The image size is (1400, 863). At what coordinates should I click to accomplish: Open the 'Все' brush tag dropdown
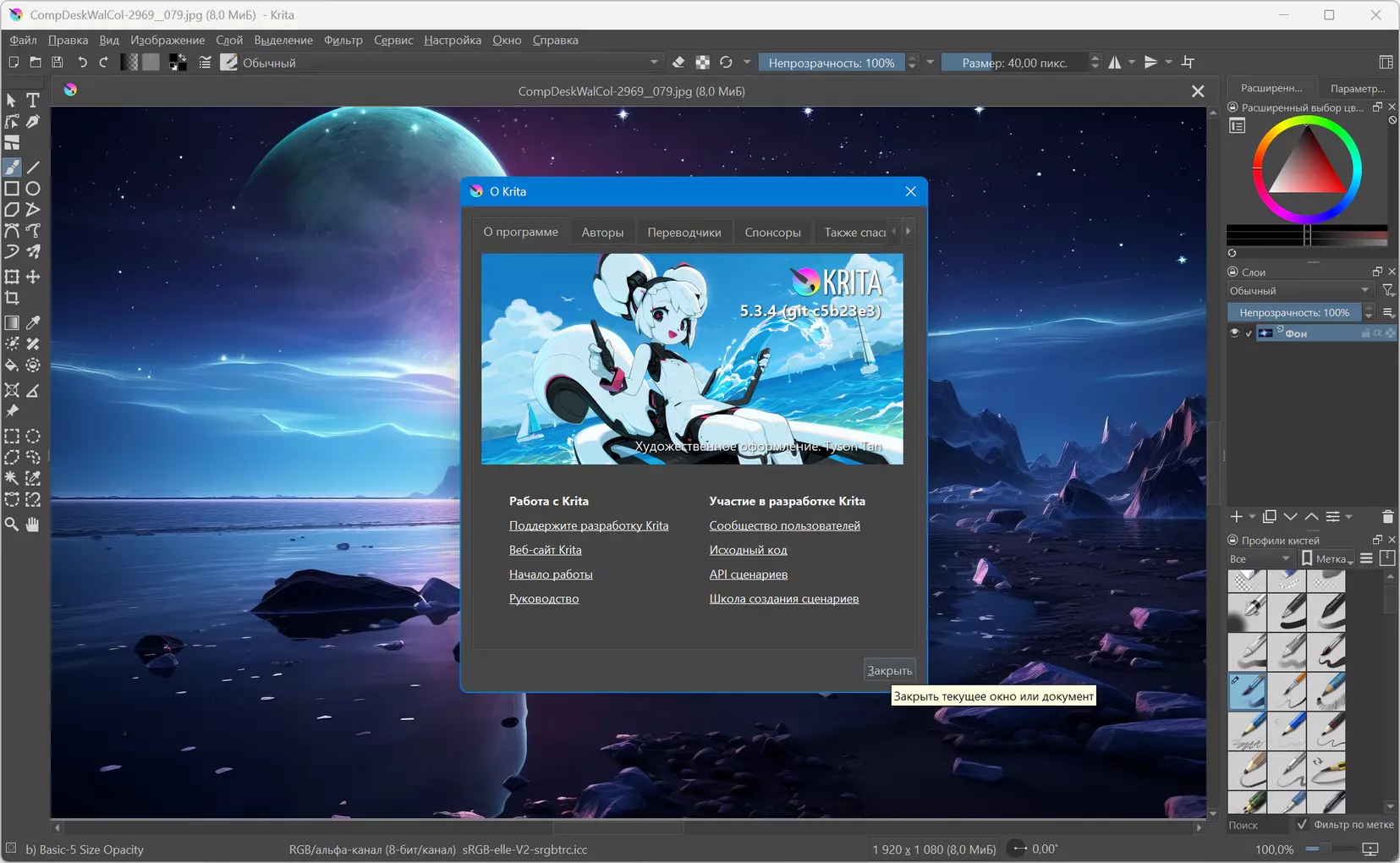(x=1260, y=558)
